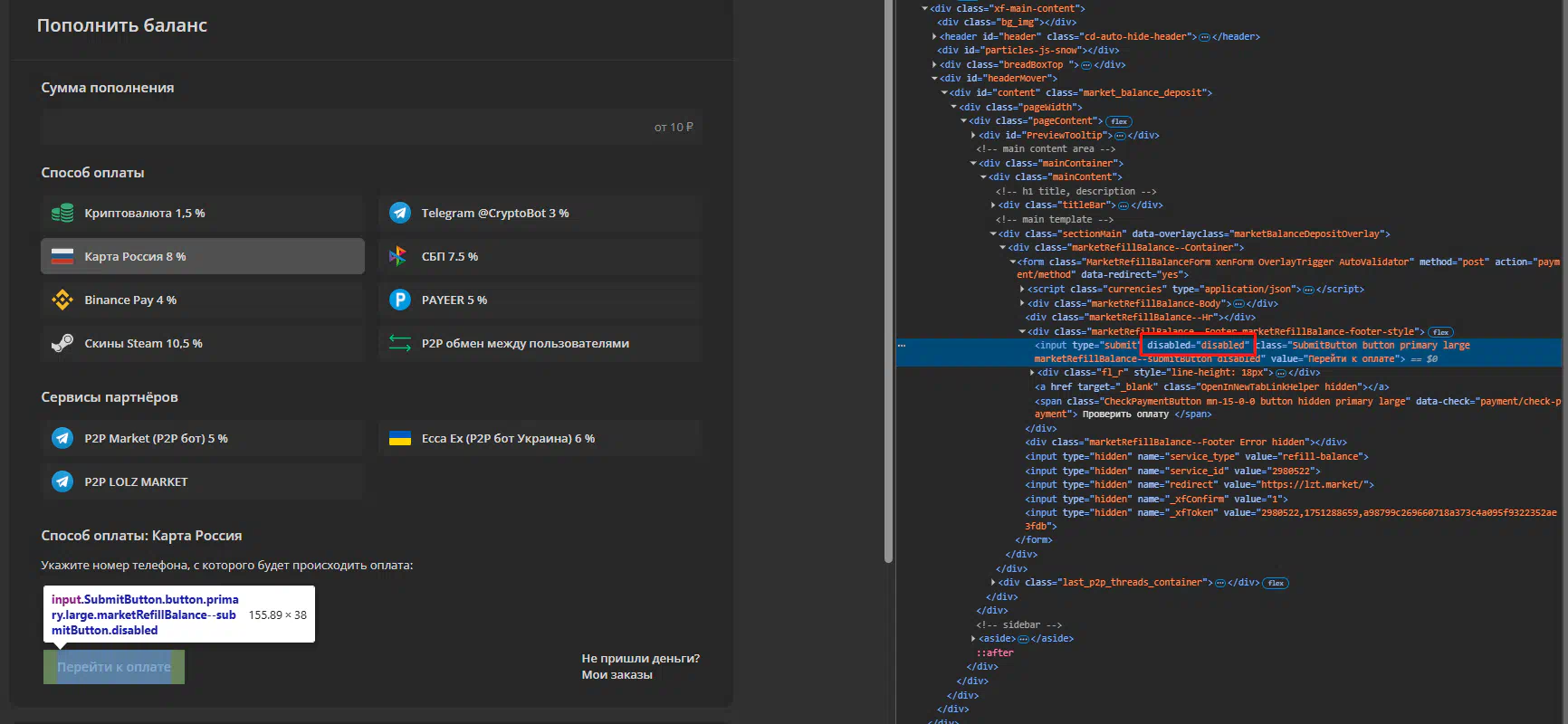Select the disabled="disabled" attribute text

pyautogui.click(x=1197, y=346)
